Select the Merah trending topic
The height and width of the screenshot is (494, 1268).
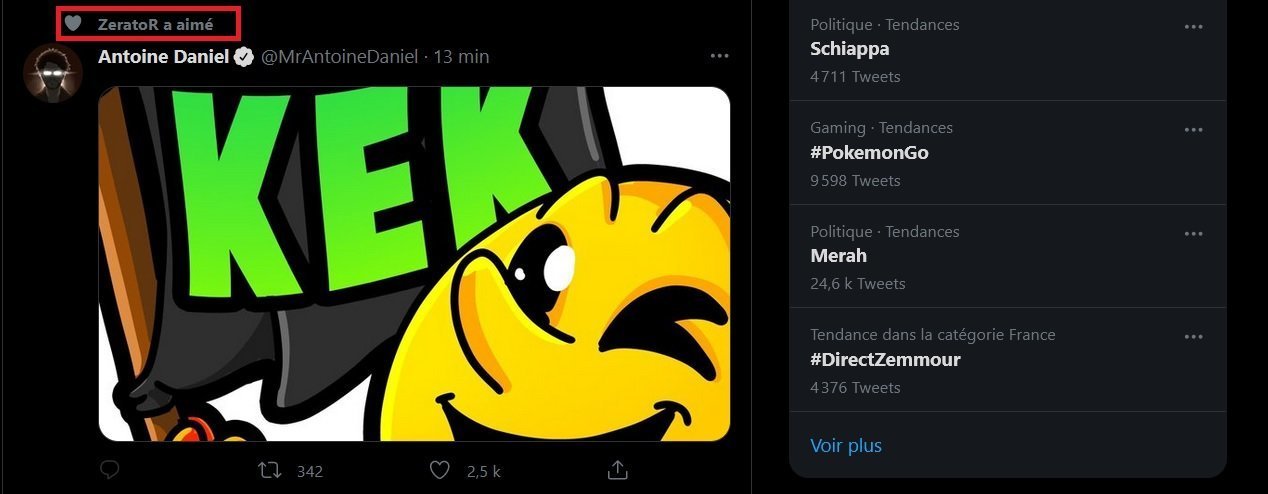[838, 256]
